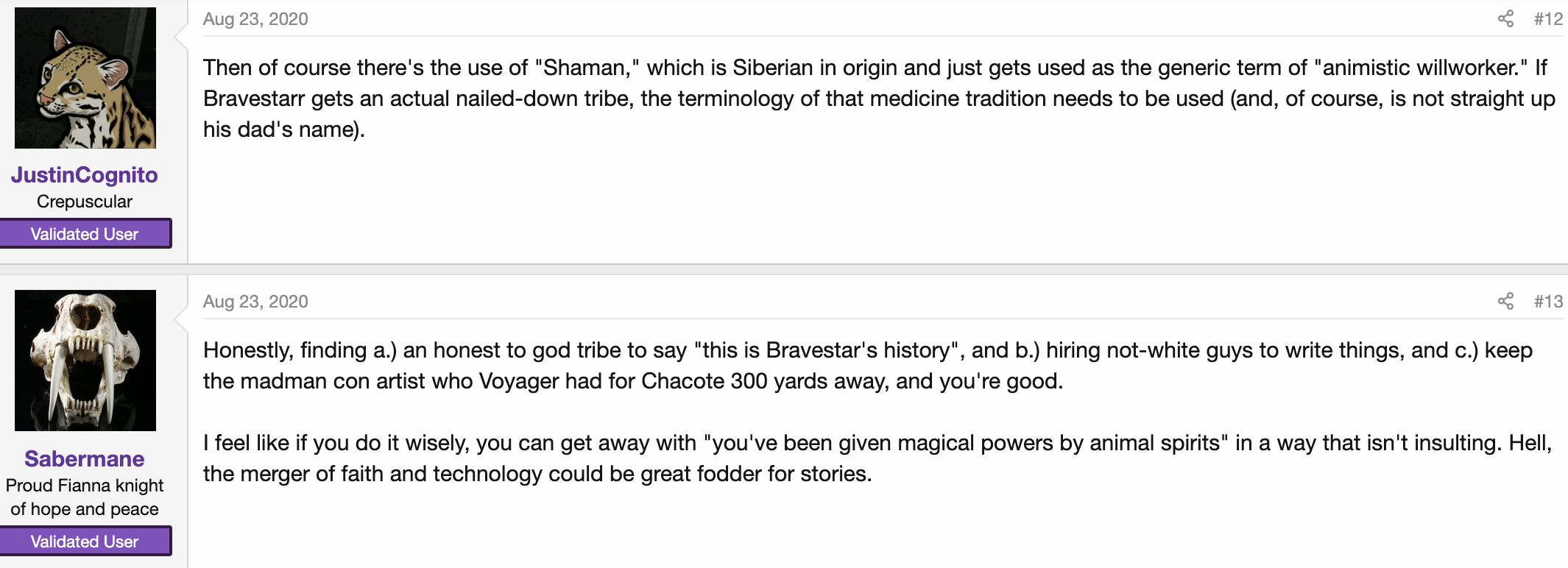Click the speech arrow beside JustinCognito's post
The image size is (1568, 568).
[x=181, y=35]
